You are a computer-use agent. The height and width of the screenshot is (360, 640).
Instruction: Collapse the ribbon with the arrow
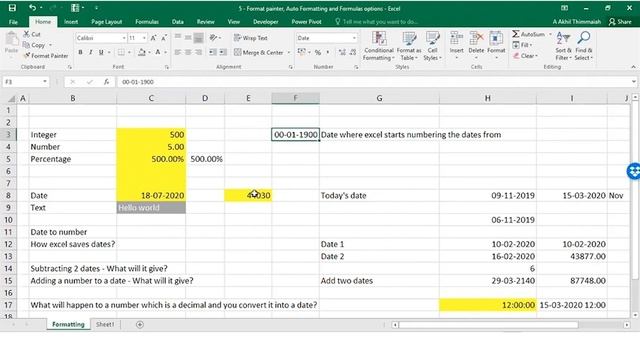click(633, 67)
